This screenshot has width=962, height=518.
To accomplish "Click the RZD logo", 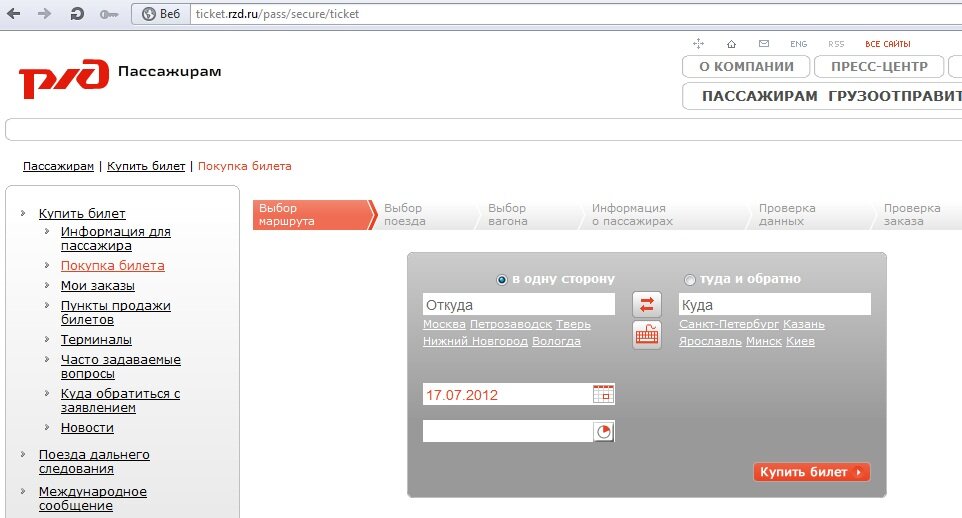I will tap(64, 78).
